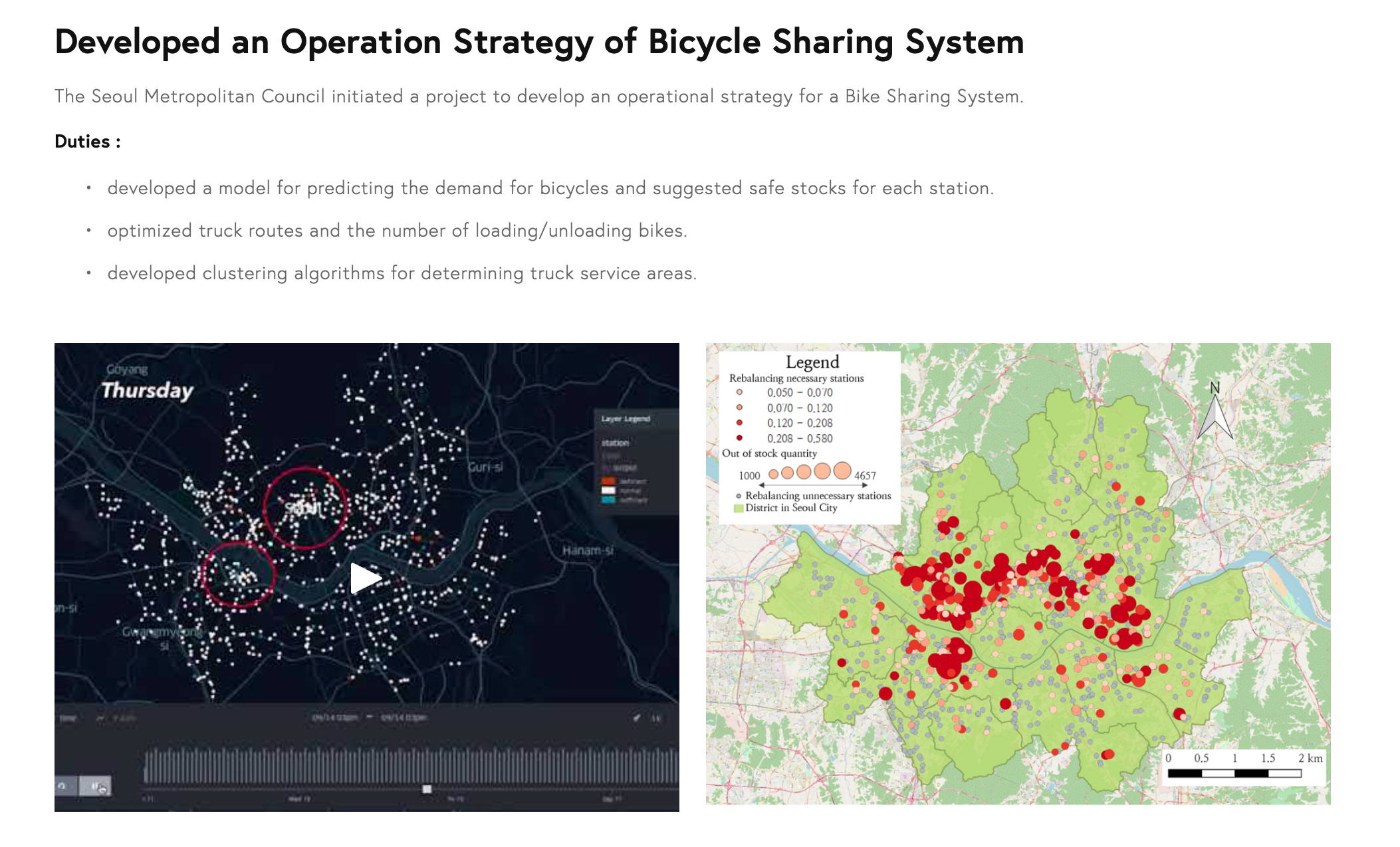1400x847 pixels.
Task: Click the bullet about clustering algorithms
Action: 402,273
